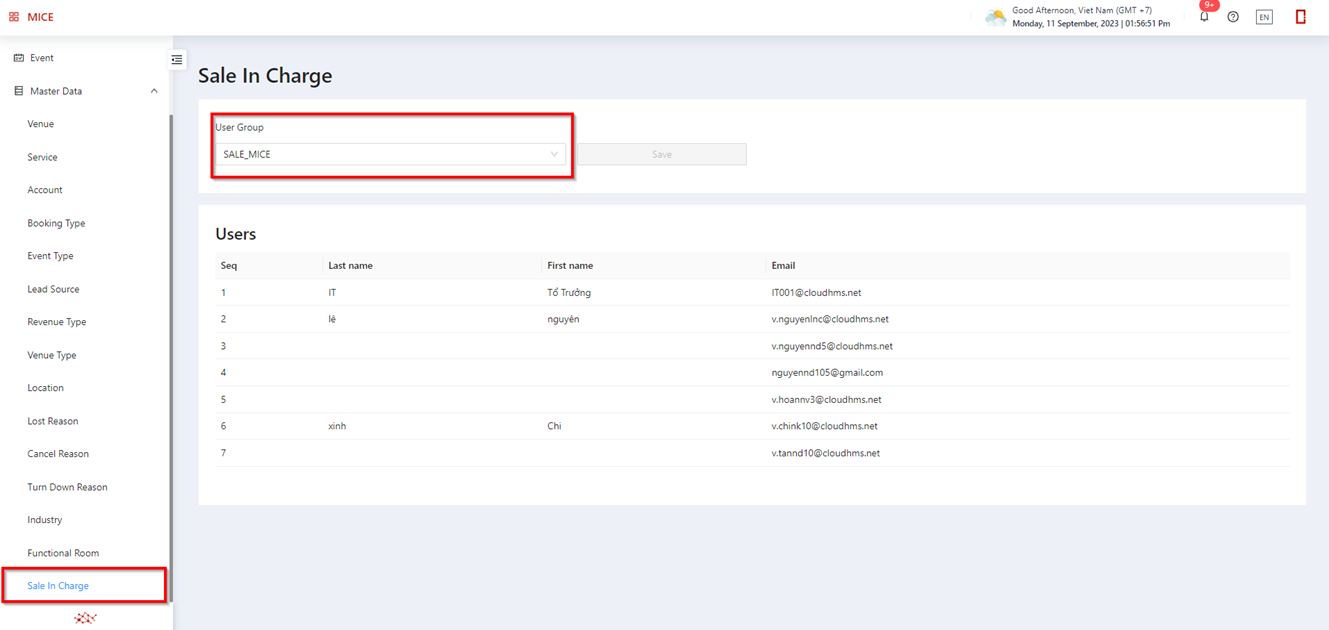The image size is (1329, 630).
Task: Click the Event calendar icon in sidebar
Action: (18, 58)
